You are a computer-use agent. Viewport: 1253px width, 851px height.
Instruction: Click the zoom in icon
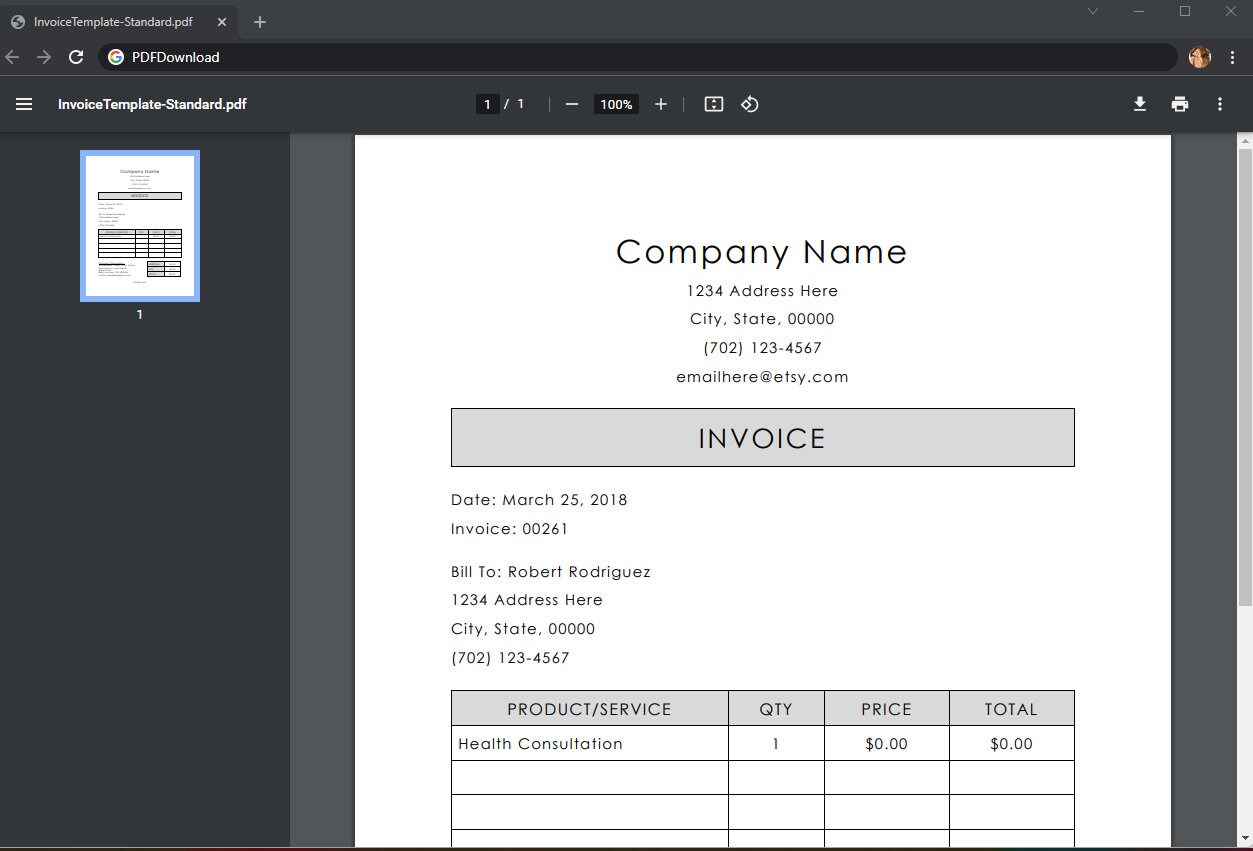661,104
